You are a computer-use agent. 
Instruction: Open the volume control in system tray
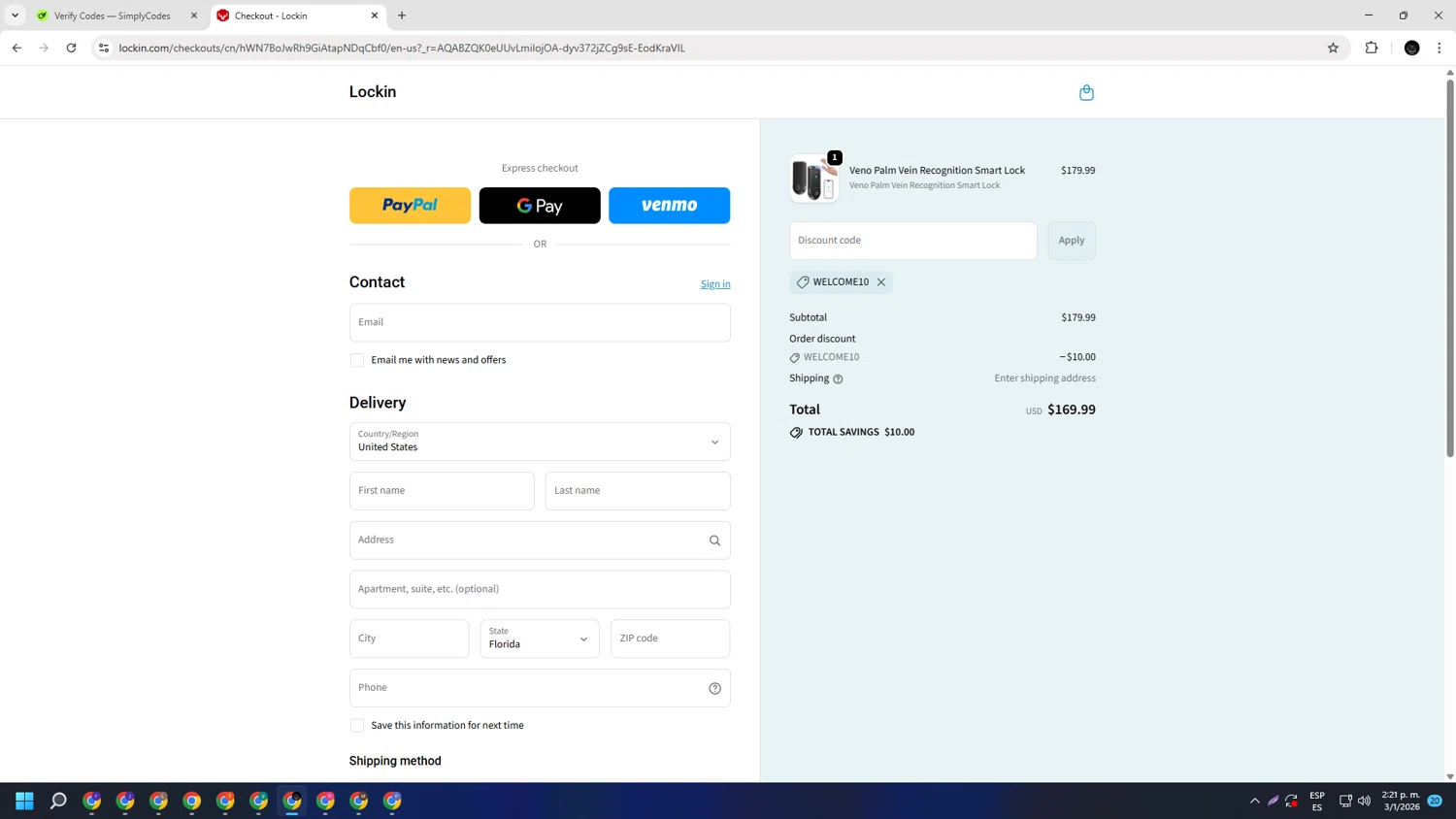point(1364,801)
